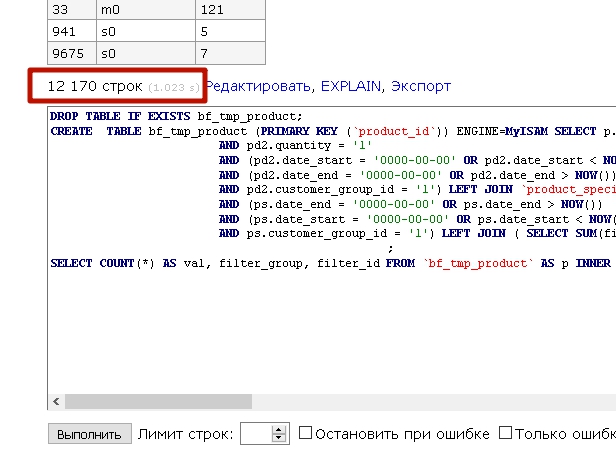The height and width of the screenshot is (450, 616).
Task: Enable the Остановить при ошибке checkbox
Action: point(307,433)
